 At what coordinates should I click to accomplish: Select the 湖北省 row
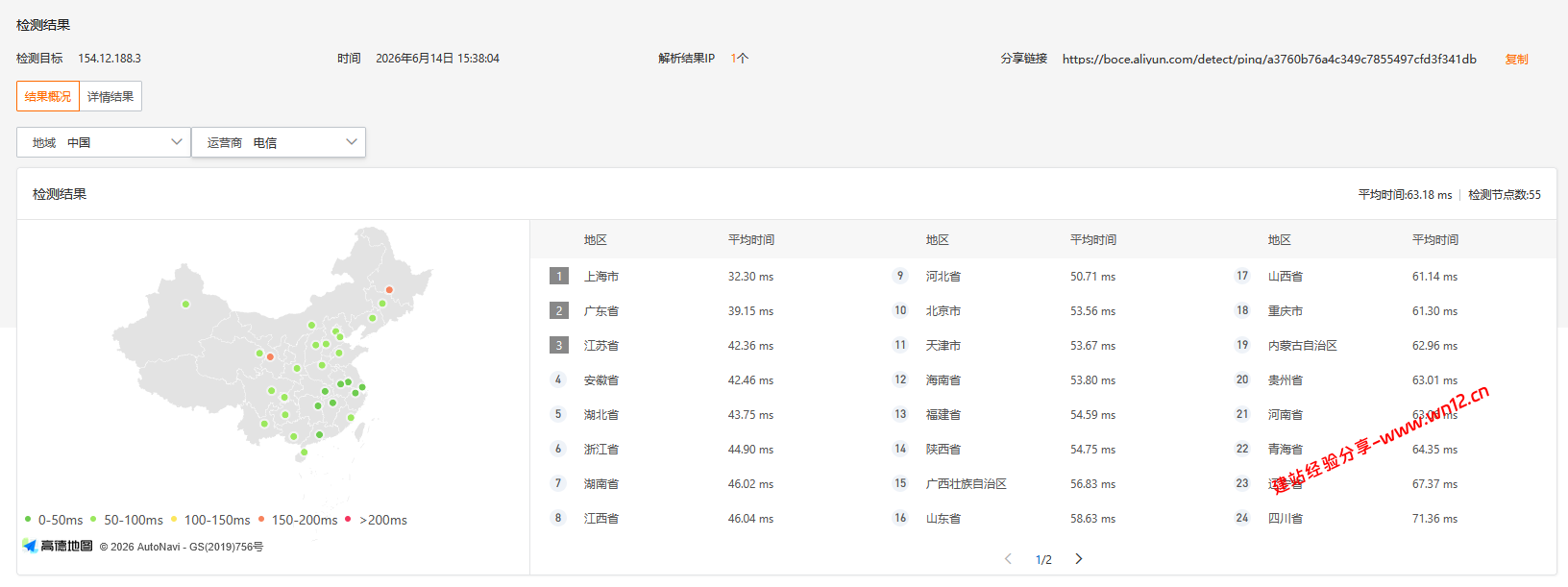point(701,414)
